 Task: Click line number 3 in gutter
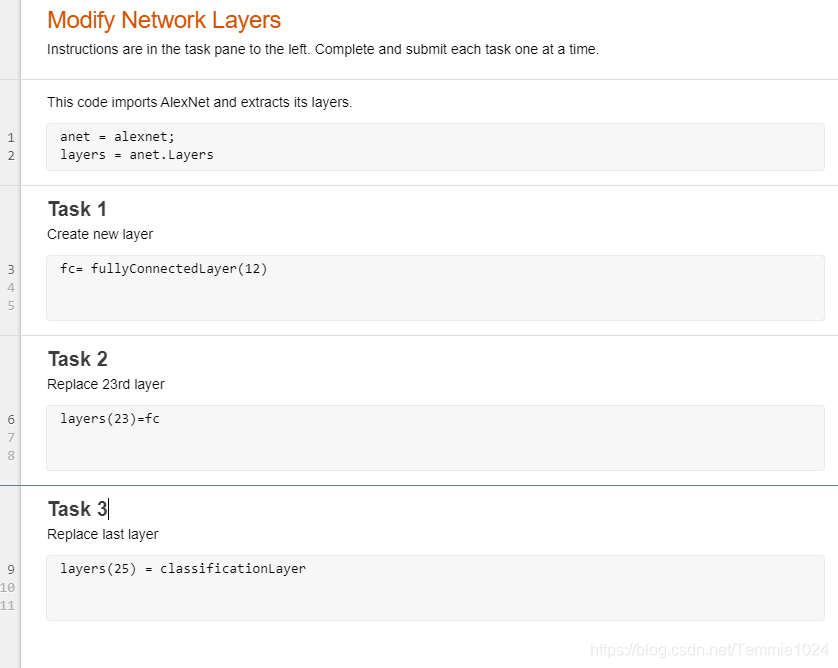click(11, 270)
